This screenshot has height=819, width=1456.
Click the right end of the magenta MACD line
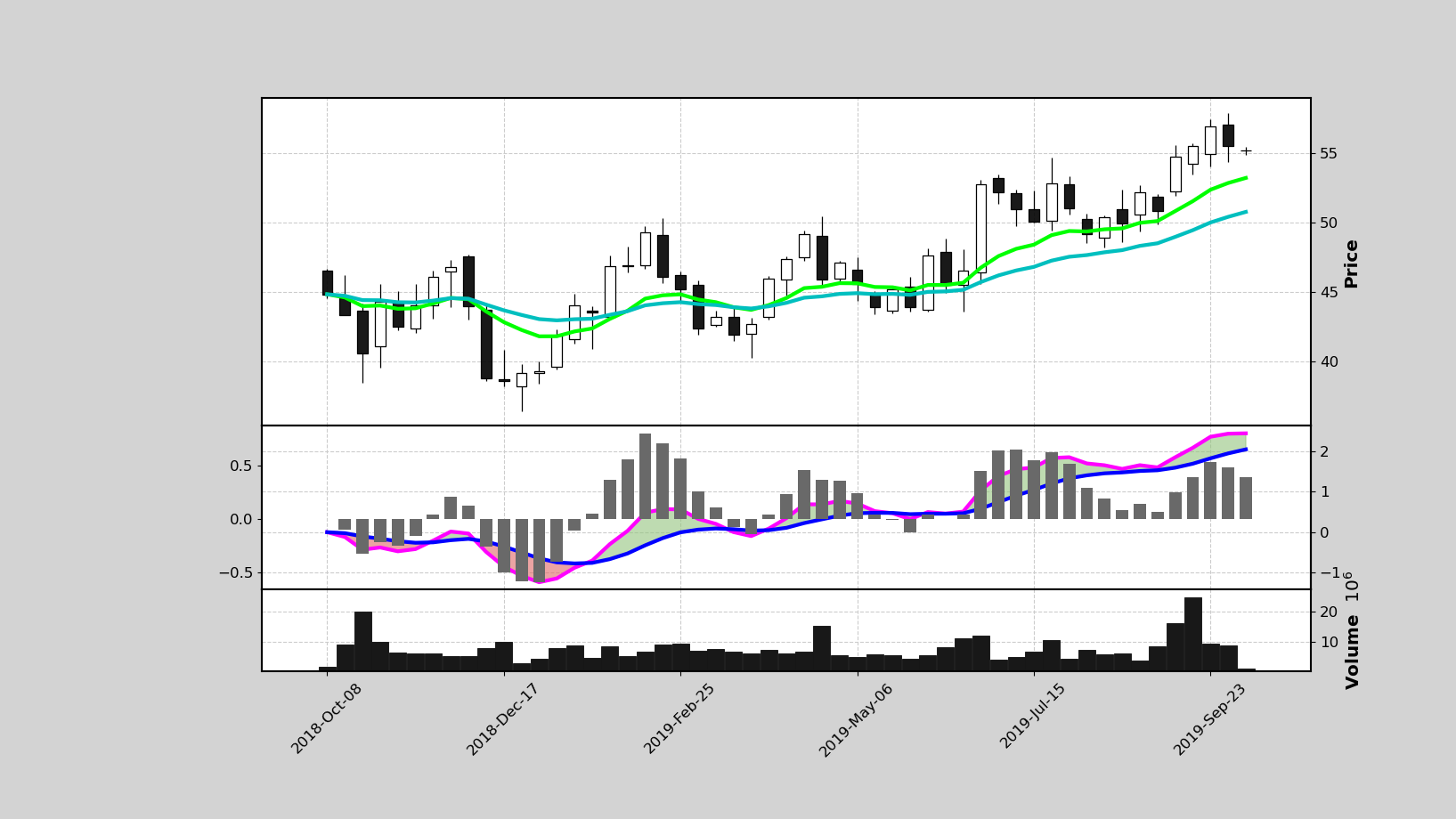[x=1245, y=434]
